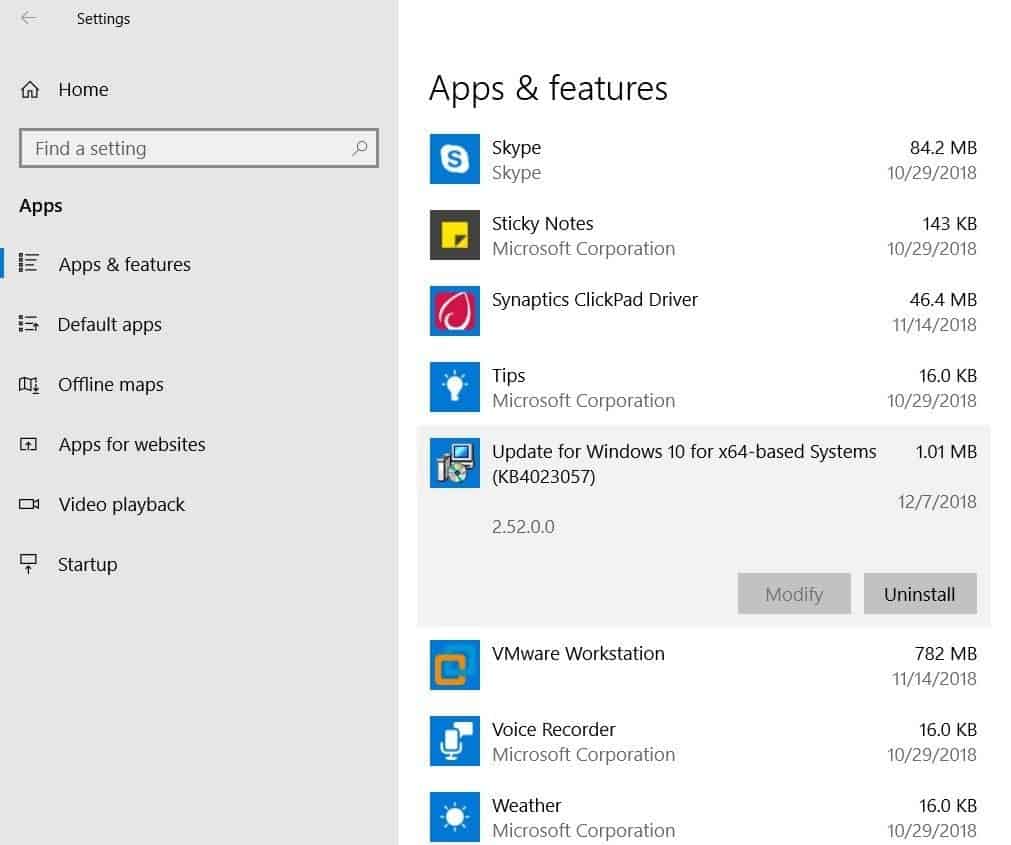Click the 782 MB VMware size
The image size is (1011, 845).
pos(945,654)
